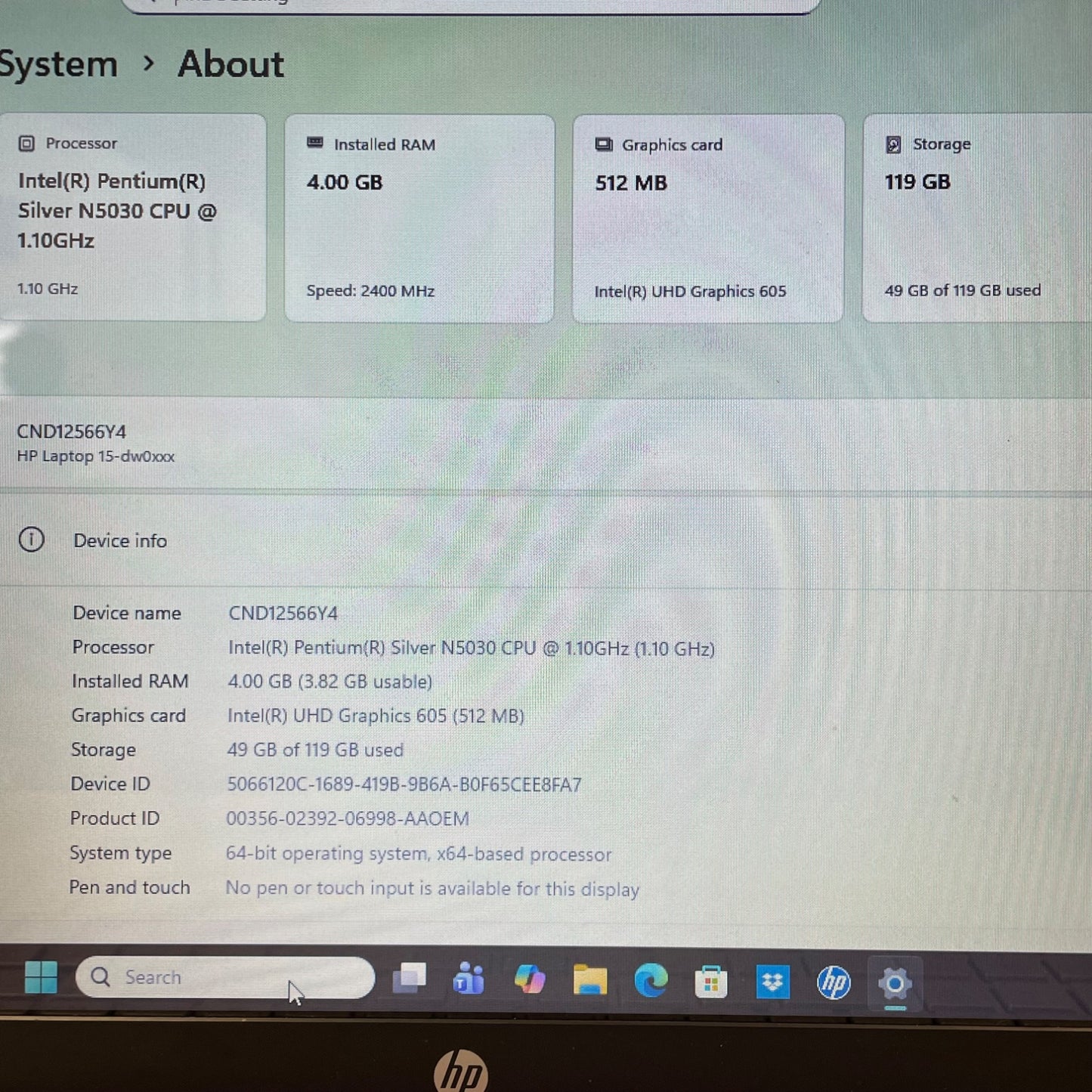Click the About page heading
1092x1092 pixels.
click(x=231, y=64)
